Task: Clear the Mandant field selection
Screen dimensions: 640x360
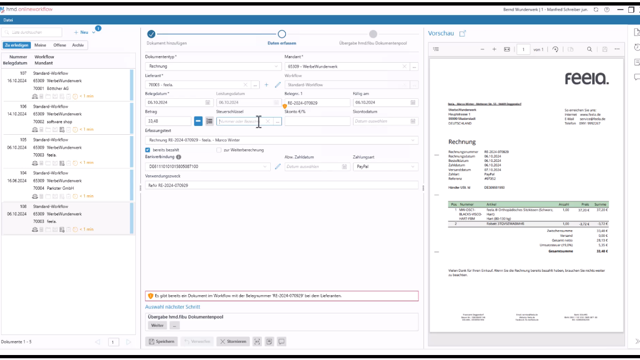Action: coord(404,67)
